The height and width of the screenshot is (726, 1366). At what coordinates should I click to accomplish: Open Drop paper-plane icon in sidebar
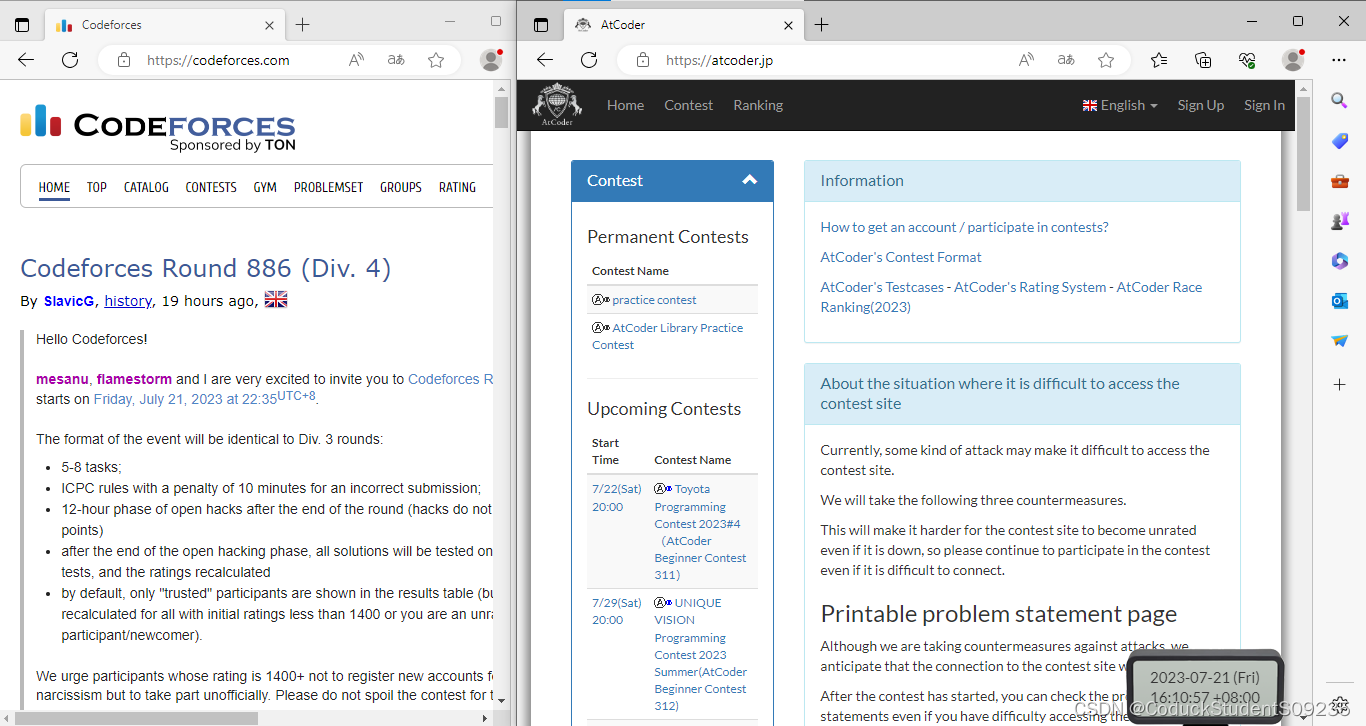tap(1340, 341)
